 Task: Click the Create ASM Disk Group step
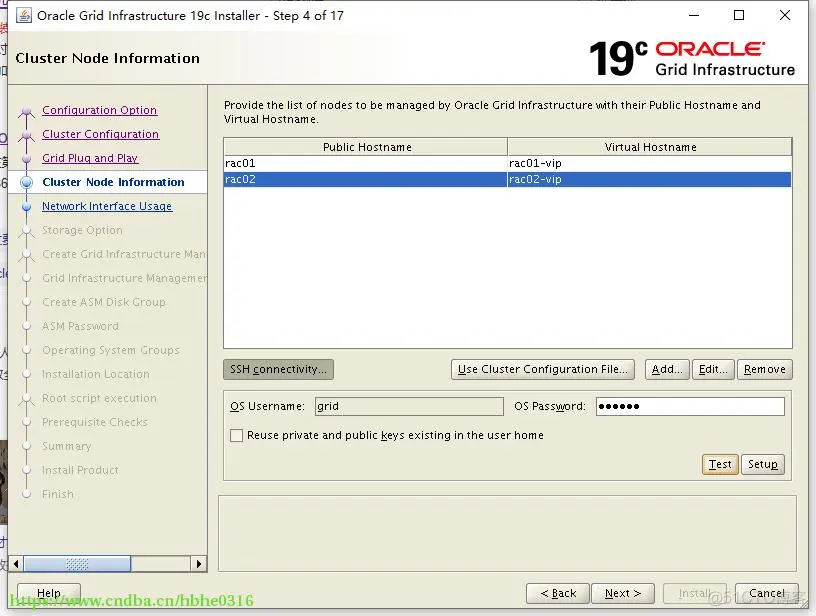coord(104,302)
